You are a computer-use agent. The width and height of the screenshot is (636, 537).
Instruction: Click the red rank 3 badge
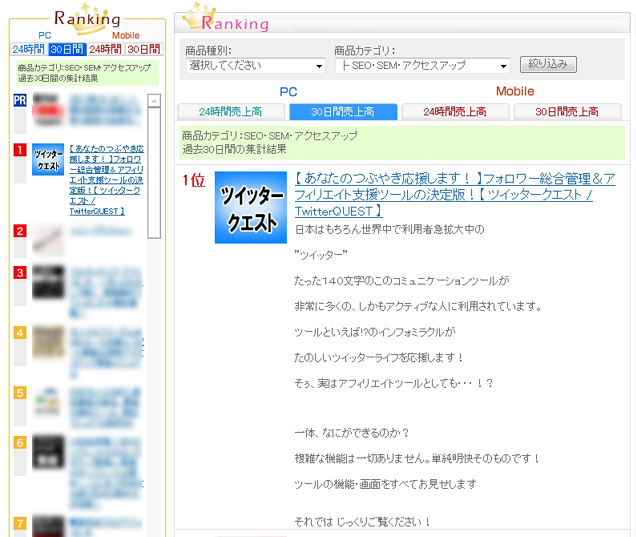coord(20,272)
